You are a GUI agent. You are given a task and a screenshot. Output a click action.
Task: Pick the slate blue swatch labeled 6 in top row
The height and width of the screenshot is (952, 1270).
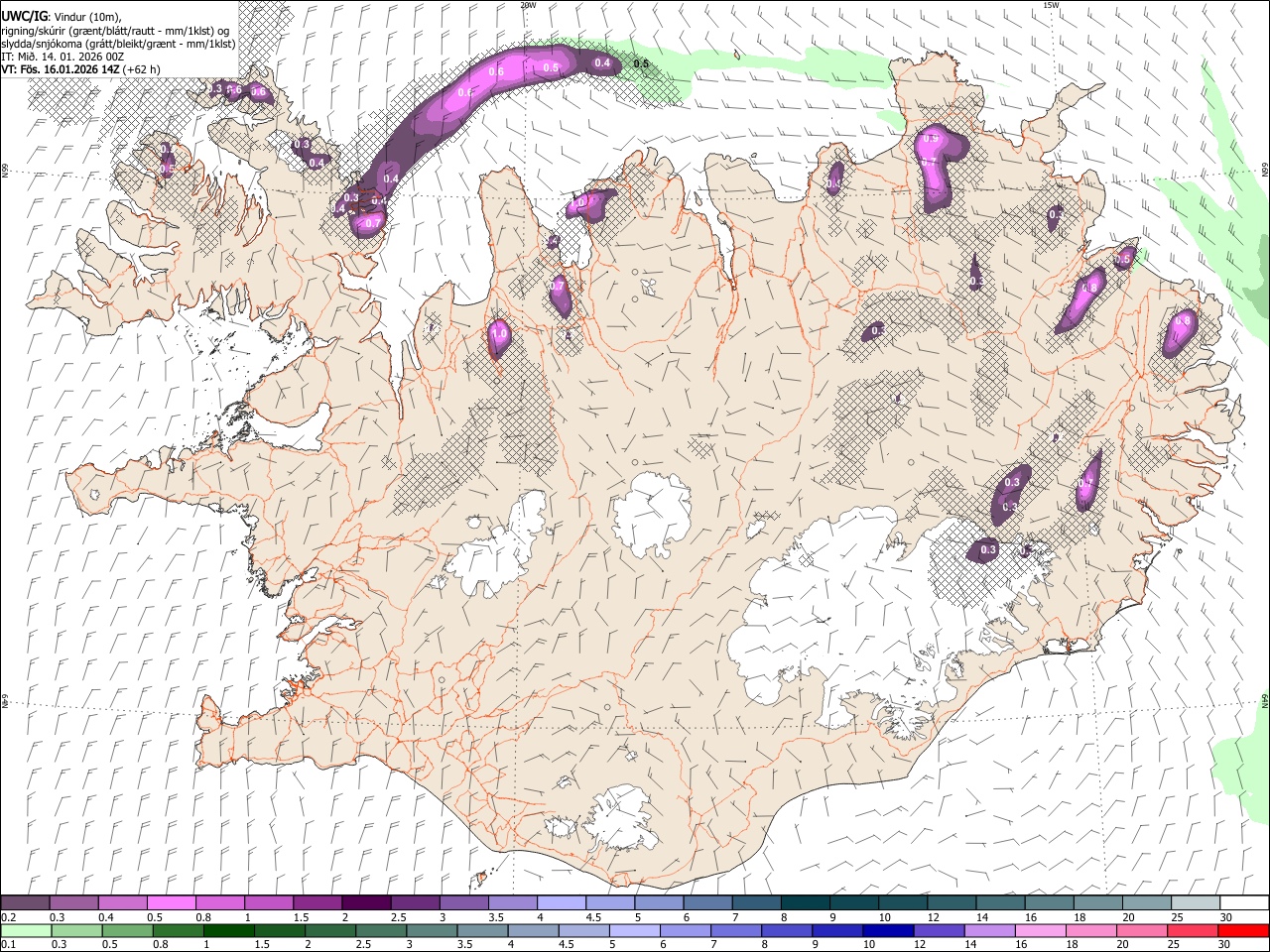pos(706,903)
